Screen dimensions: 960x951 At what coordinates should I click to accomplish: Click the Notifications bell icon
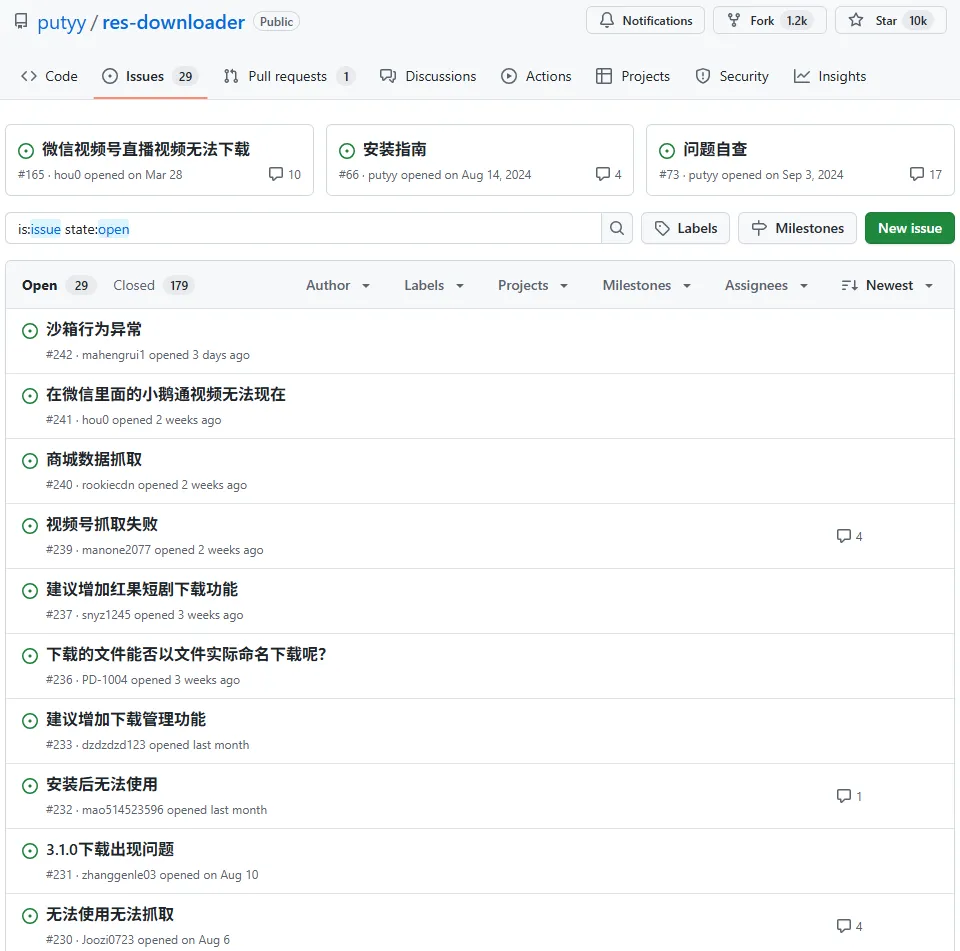click(x=606, y=20)
